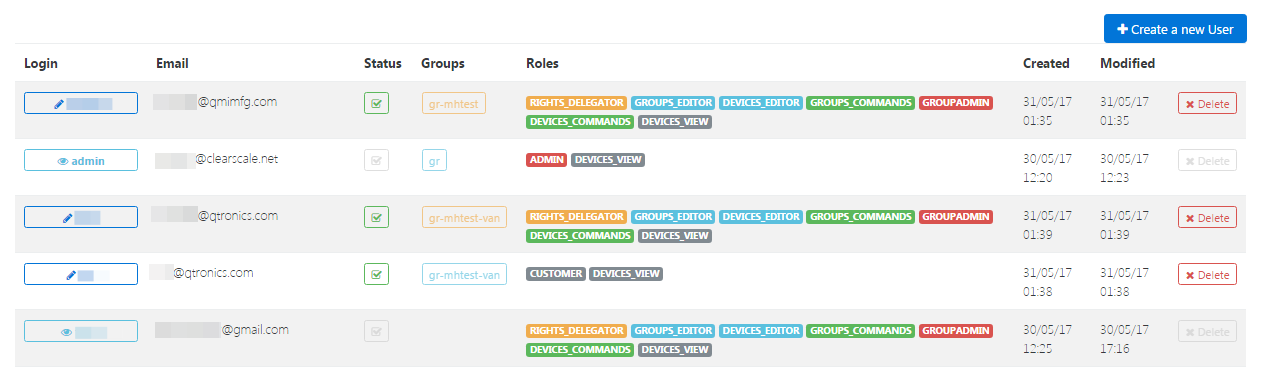Viewport: 1270px width, 373px height.
Task: Click GROUPS_COMMANDS badge in qmimfg.com row
Action: pyautogui.click(x=861, y=103)
